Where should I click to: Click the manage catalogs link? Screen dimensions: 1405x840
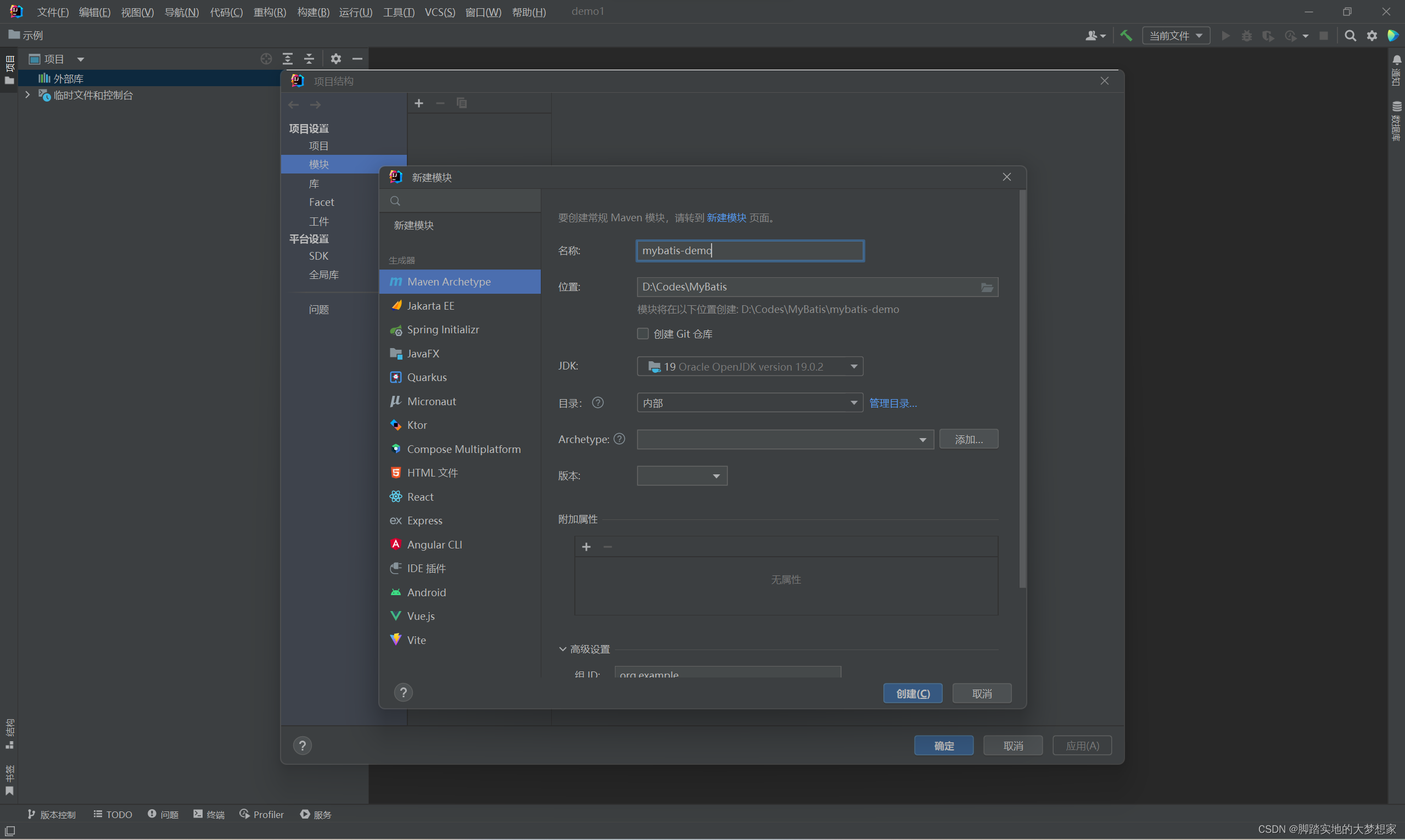tap(892, 403)
